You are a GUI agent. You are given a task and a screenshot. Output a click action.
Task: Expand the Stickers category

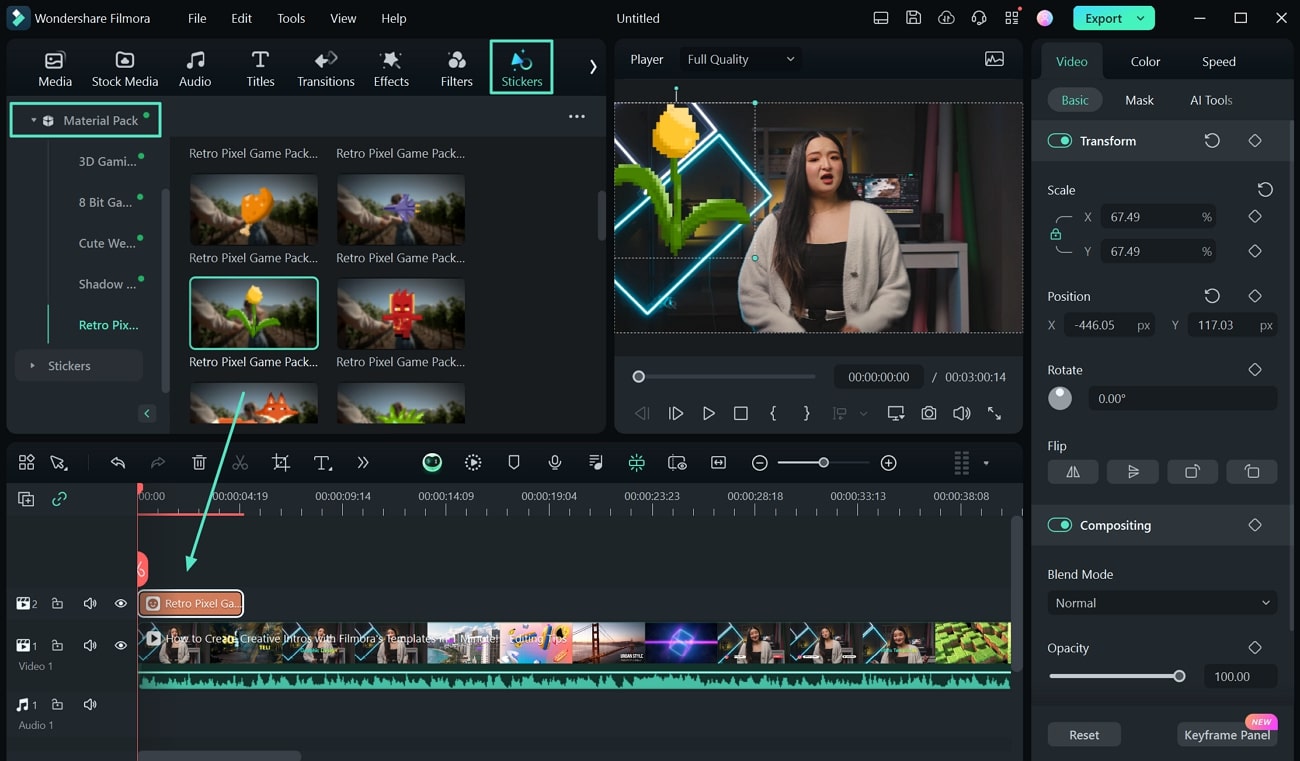32,366
